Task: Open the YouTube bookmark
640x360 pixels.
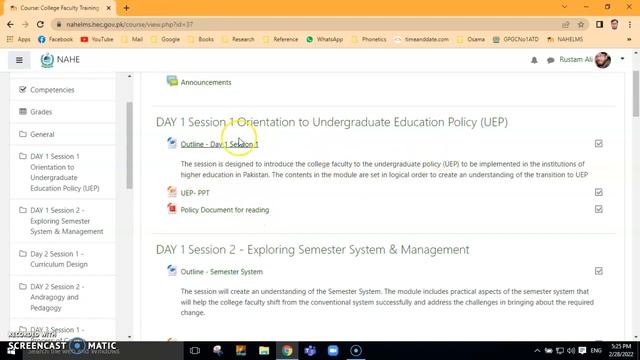Action: [97, 40]
